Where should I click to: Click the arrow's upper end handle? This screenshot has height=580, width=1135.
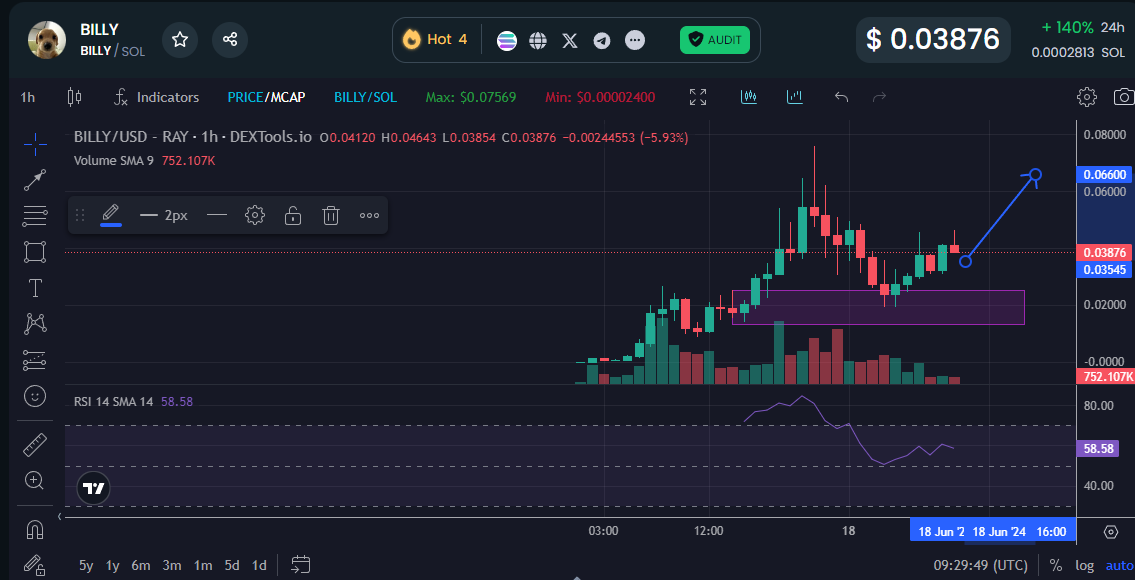[x=1035, y=175]
